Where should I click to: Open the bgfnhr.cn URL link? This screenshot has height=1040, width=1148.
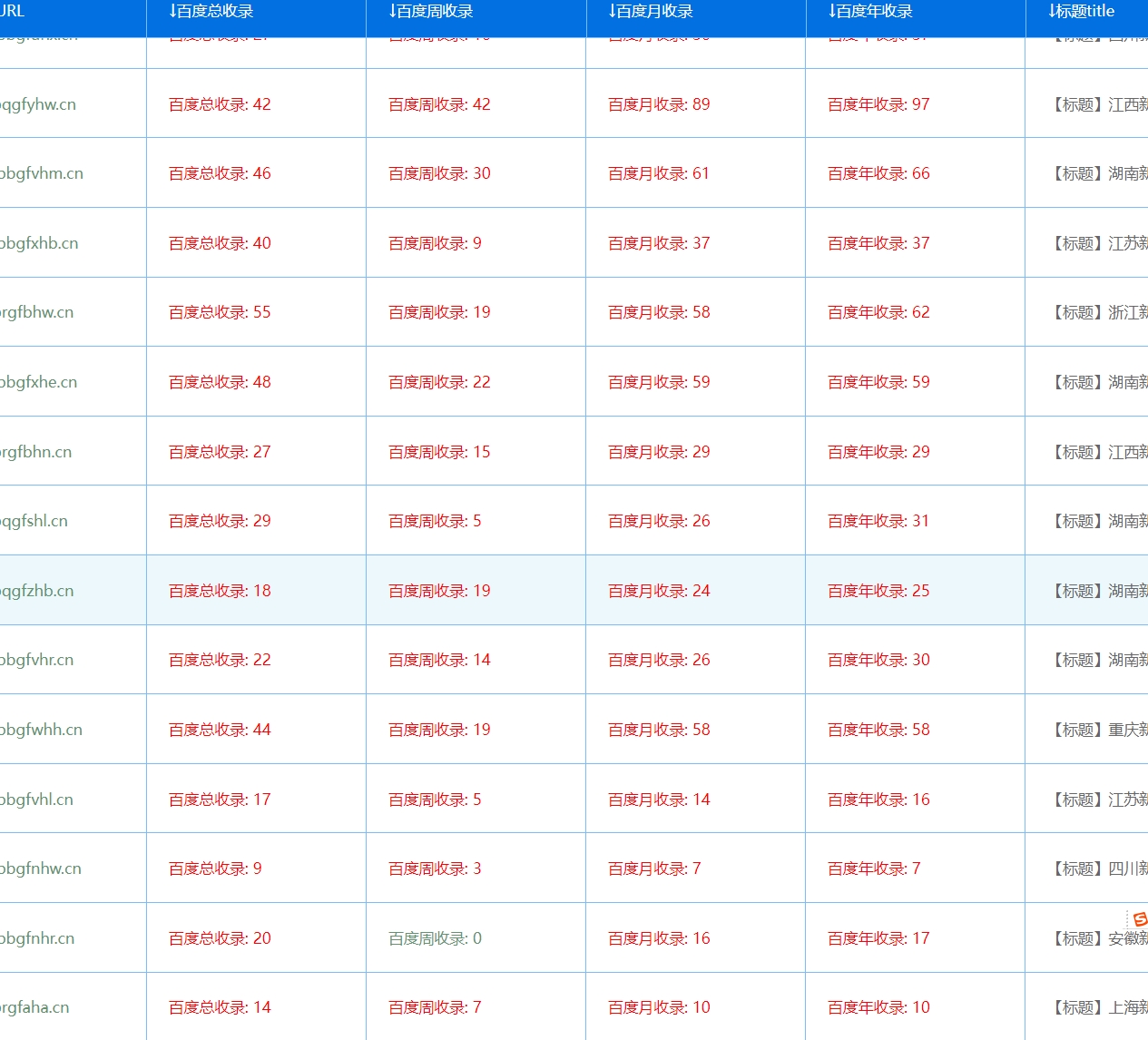tap(37, 938)
